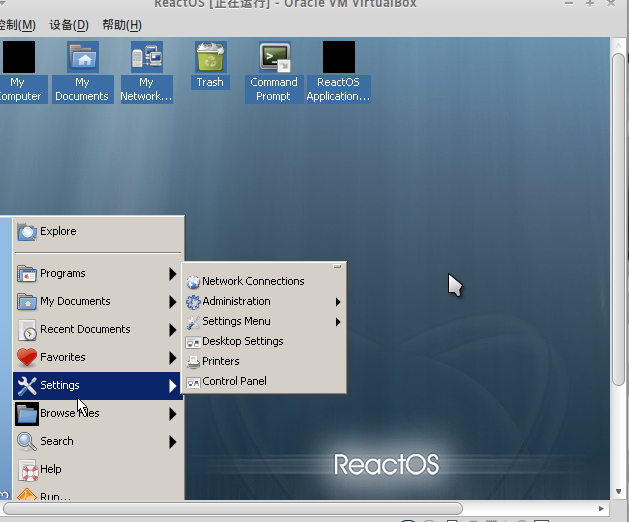The height and width of the screenshot is (522, 629).
Task: Click the right arrow of the horizontal scrollbar
Action: coord(601,508)
